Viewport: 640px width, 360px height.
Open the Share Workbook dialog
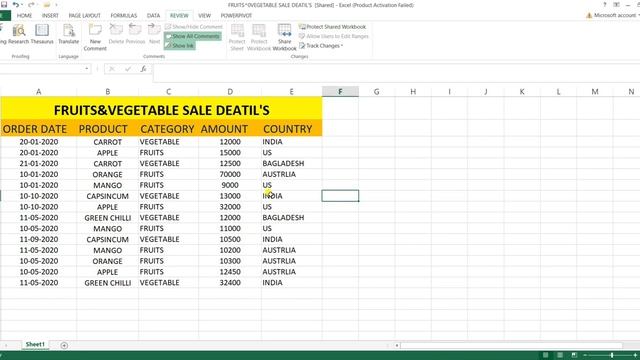click(284, 37)
